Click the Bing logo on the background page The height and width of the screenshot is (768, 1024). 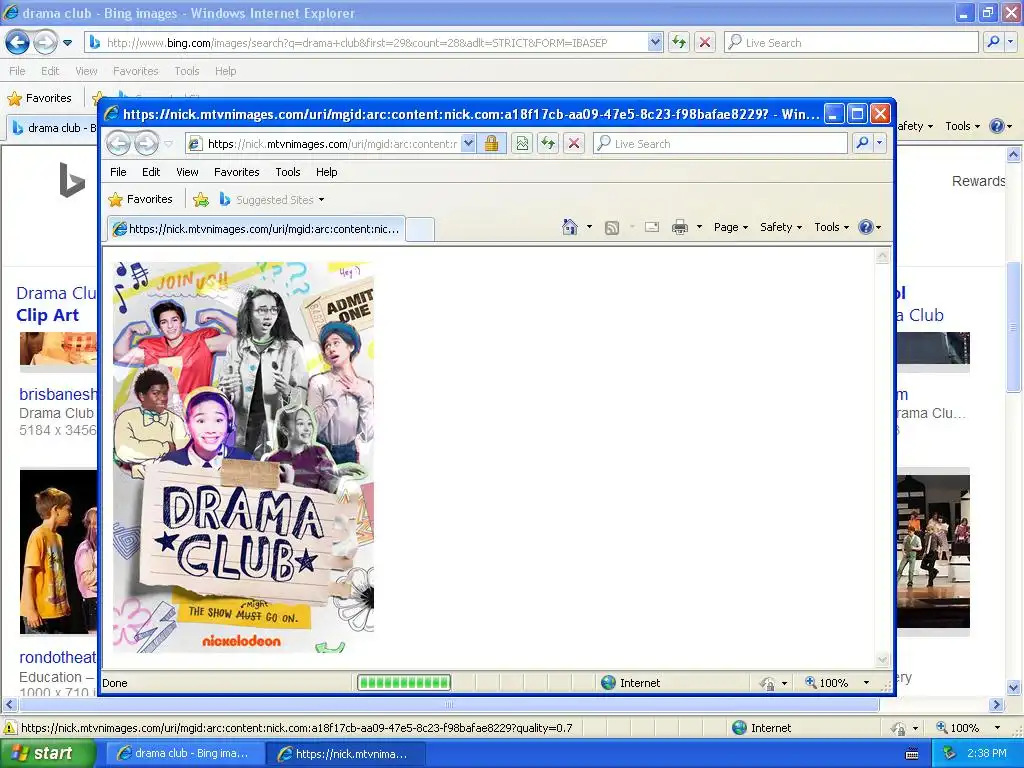72,180
